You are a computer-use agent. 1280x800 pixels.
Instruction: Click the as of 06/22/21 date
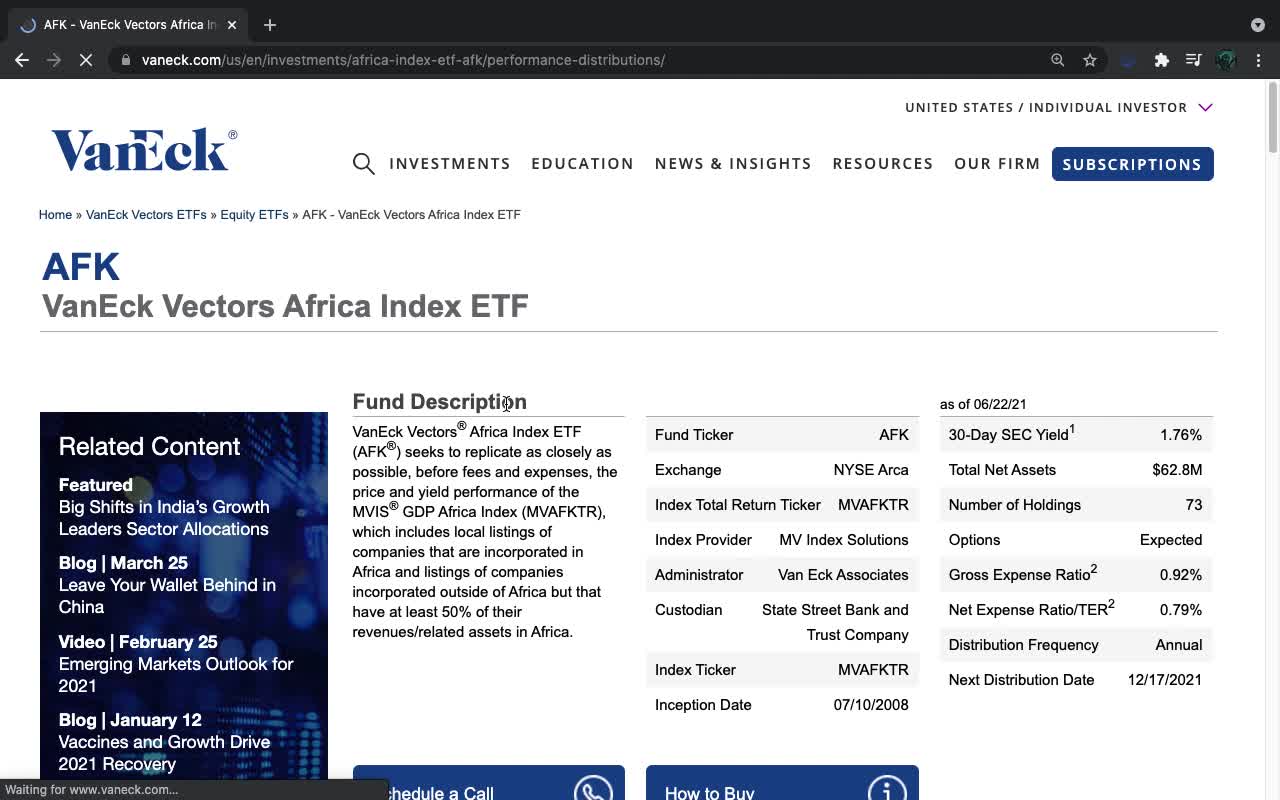(x=983, y=404)
